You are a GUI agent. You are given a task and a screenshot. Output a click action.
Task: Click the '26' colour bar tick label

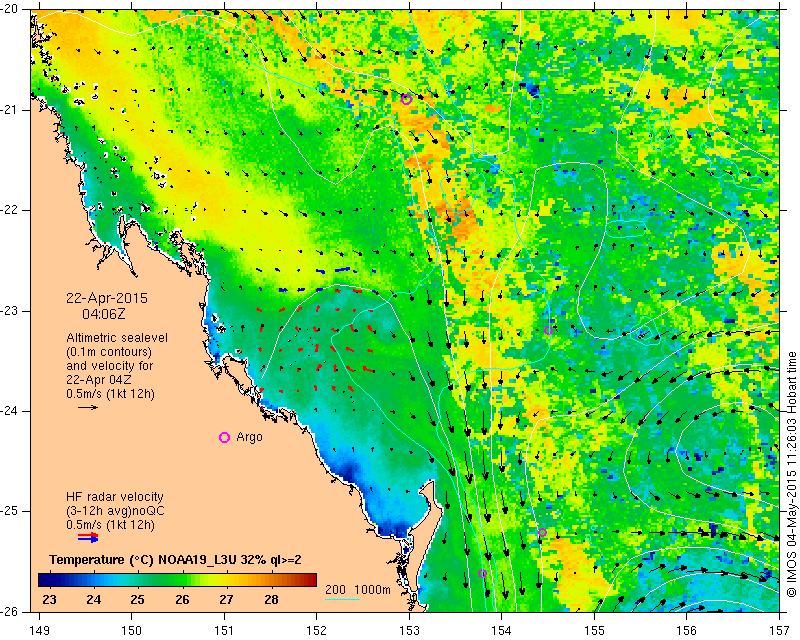(182, 600)
